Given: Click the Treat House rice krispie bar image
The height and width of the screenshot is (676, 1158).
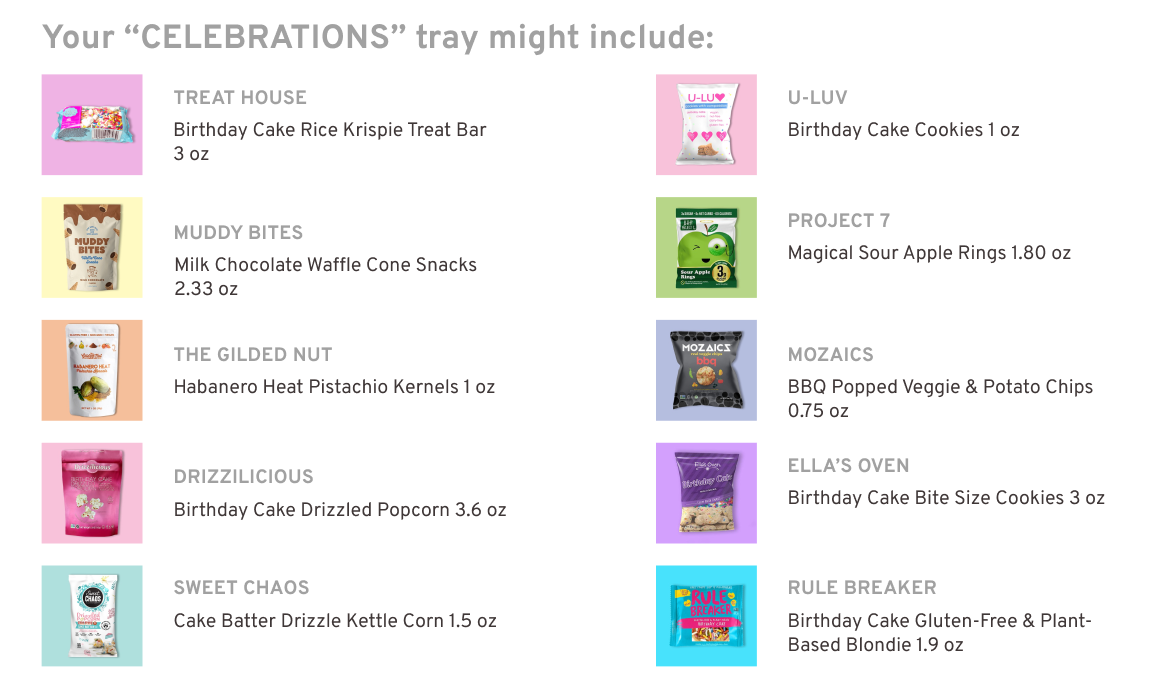Looking at the screenshot, I should pyautogui.click(x=92, y=125).
